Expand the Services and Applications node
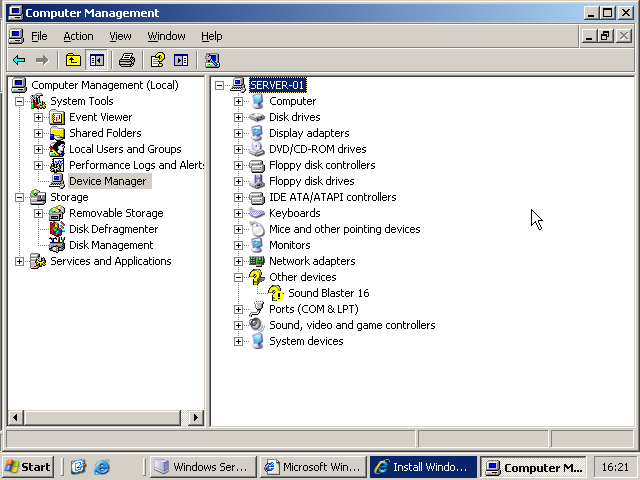 point(19,262)
